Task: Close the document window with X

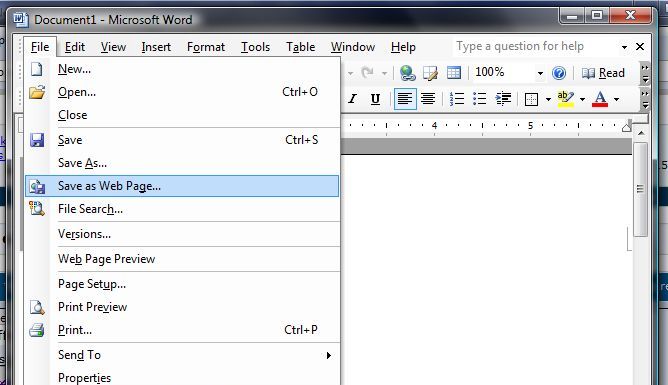Action: [x=640, y=46]
